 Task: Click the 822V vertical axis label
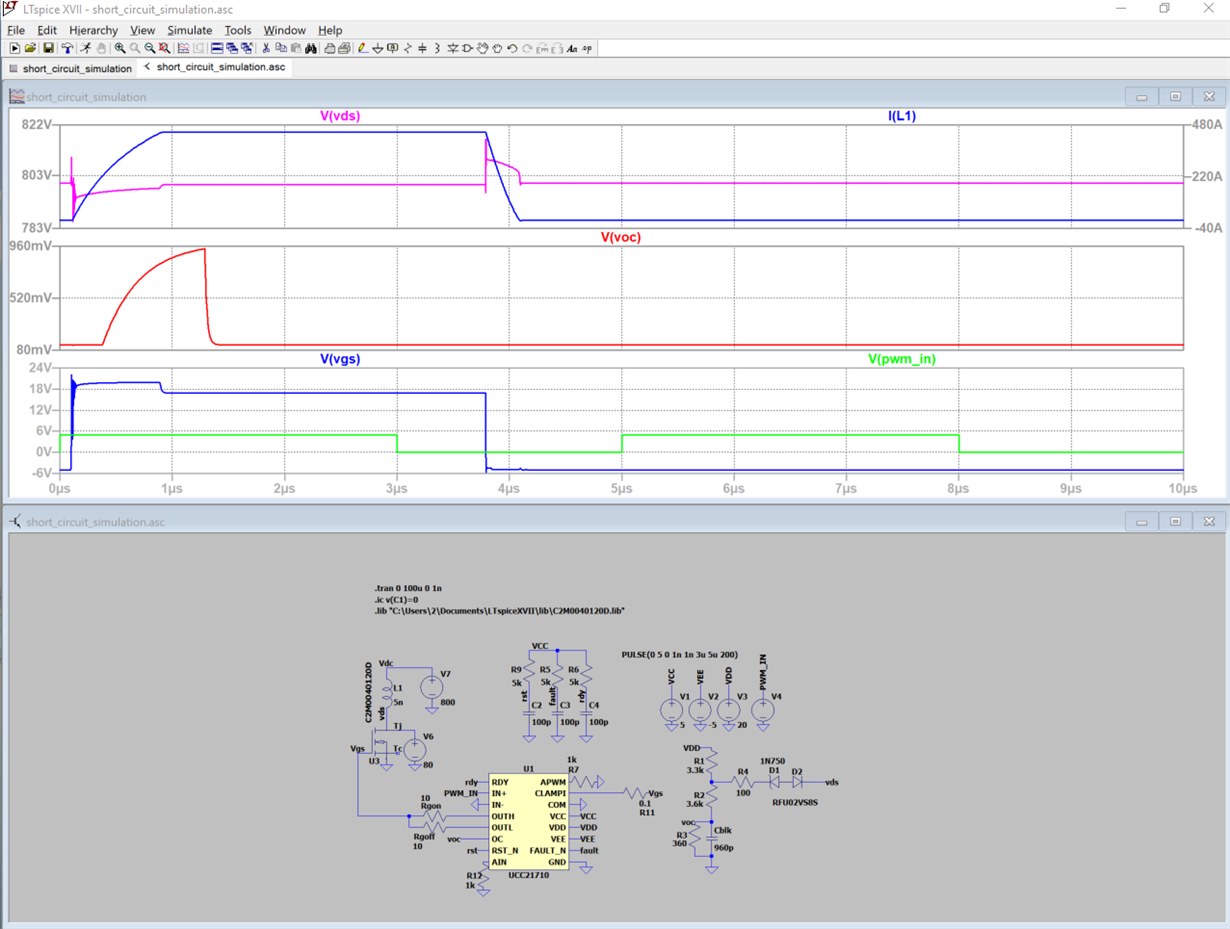[38, 124]
